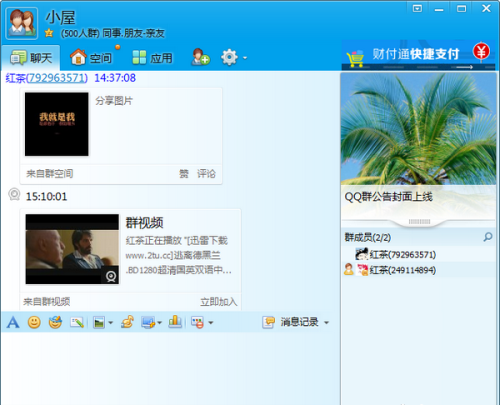Click the red yuan symbol icon
500x405 pixels.
[x=481, y=52]
